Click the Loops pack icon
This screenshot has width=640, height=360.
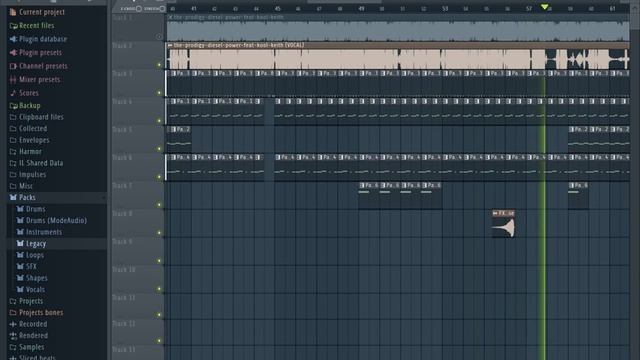coord(20,255)
